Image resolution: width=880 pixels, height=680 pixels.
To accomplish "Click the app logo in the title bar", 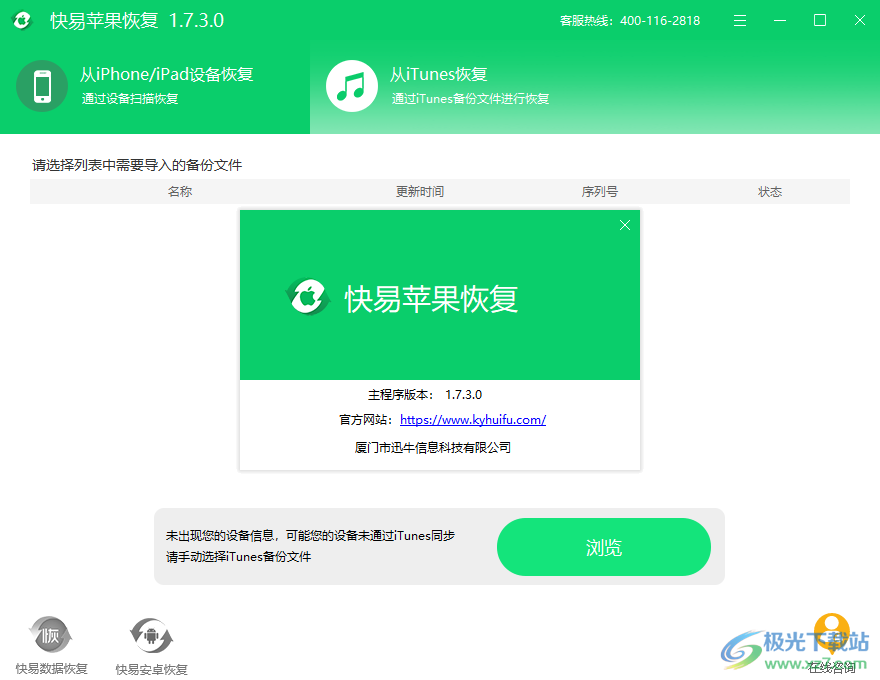I will tap(22, 20).
